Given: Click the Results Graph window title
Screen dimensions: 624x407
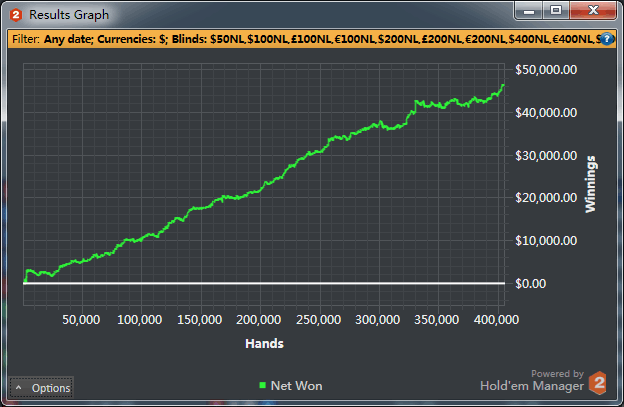Looking at the screenshot, I should coord(69,14).
